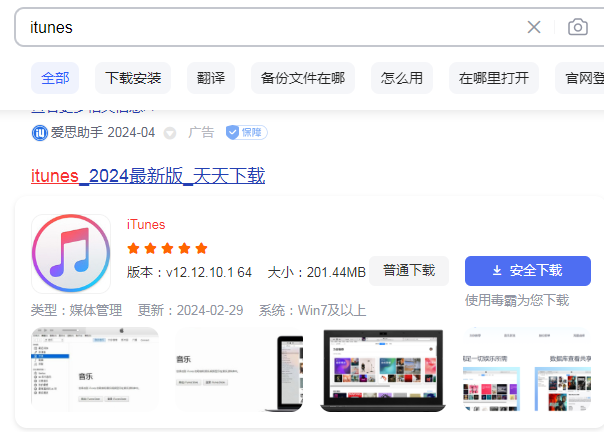Select the 翻译 filter tab
The width and height of the screenshot is (604, 432).
pyautogui.click(x=211, y=78)
